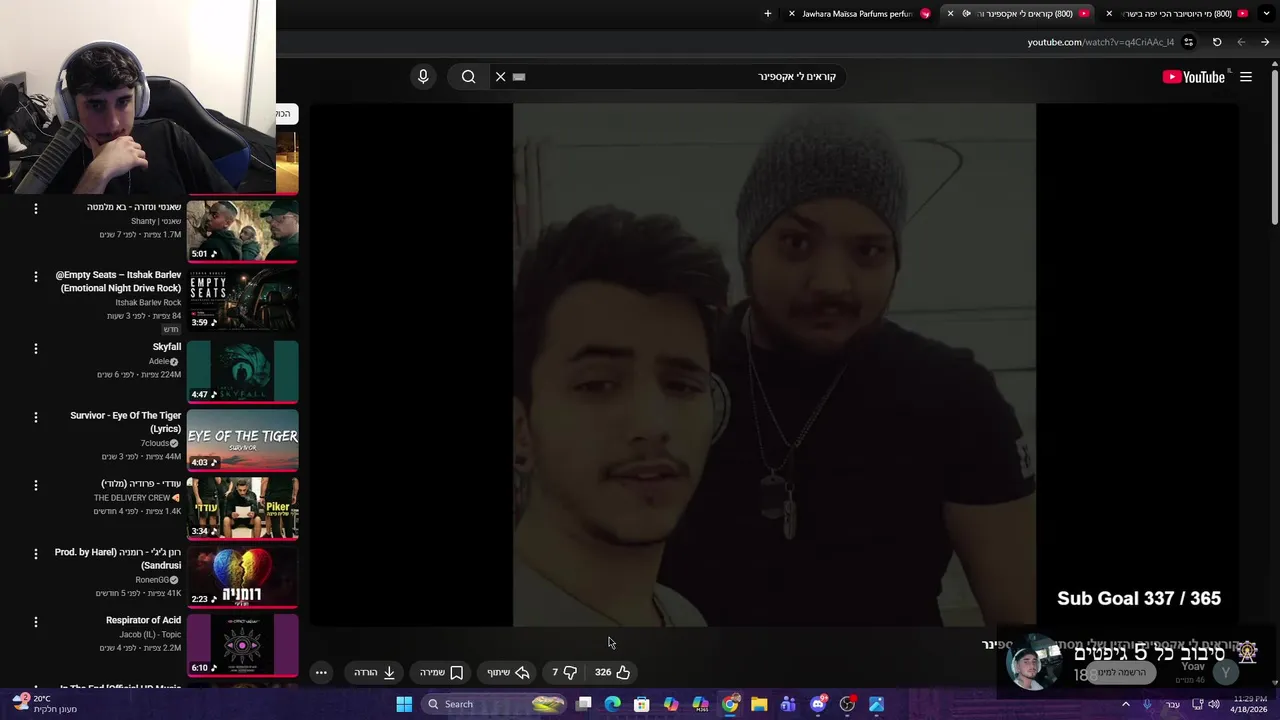Open more actions ellipsis under the video
The height and width of the screenshot is (720, 1280).
pyautogui.click(x=321, y=672)
